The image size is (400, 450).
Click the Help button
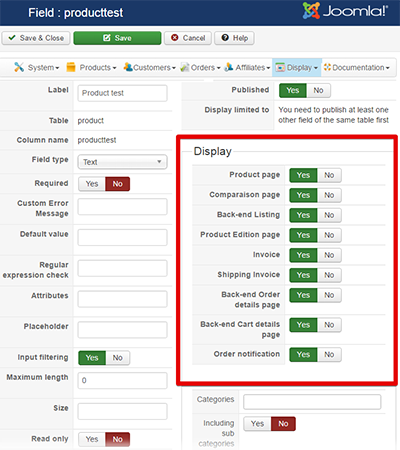234,38
